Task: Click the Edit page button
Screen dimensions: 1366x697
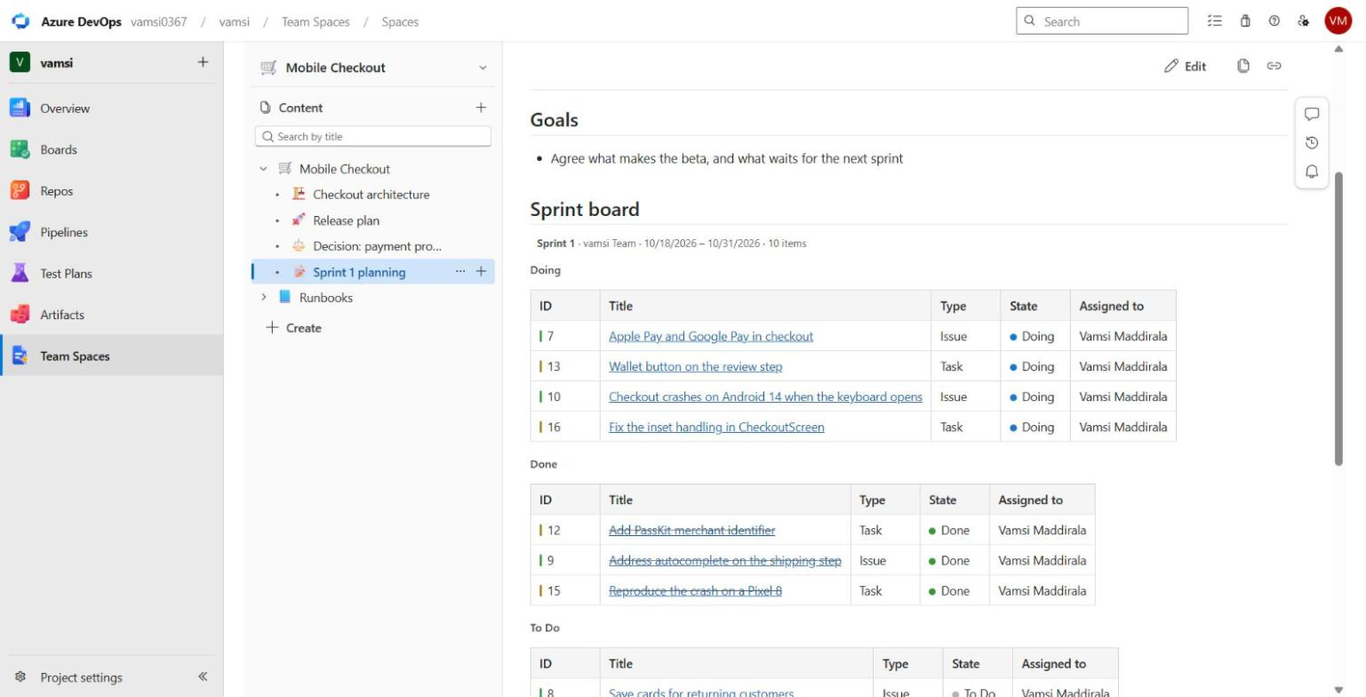Action: point(1185,66)
